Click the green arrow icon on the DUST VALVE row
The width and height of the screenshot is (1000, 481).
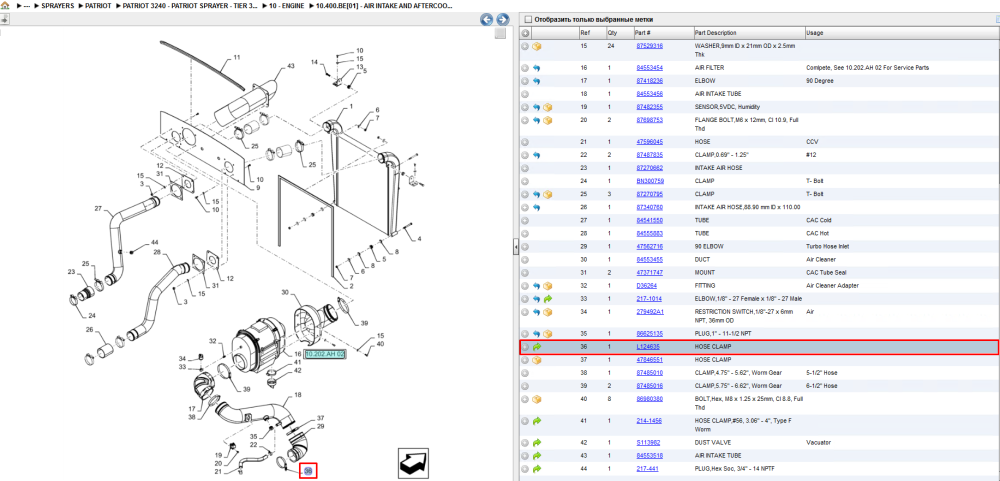pos(536,442)
